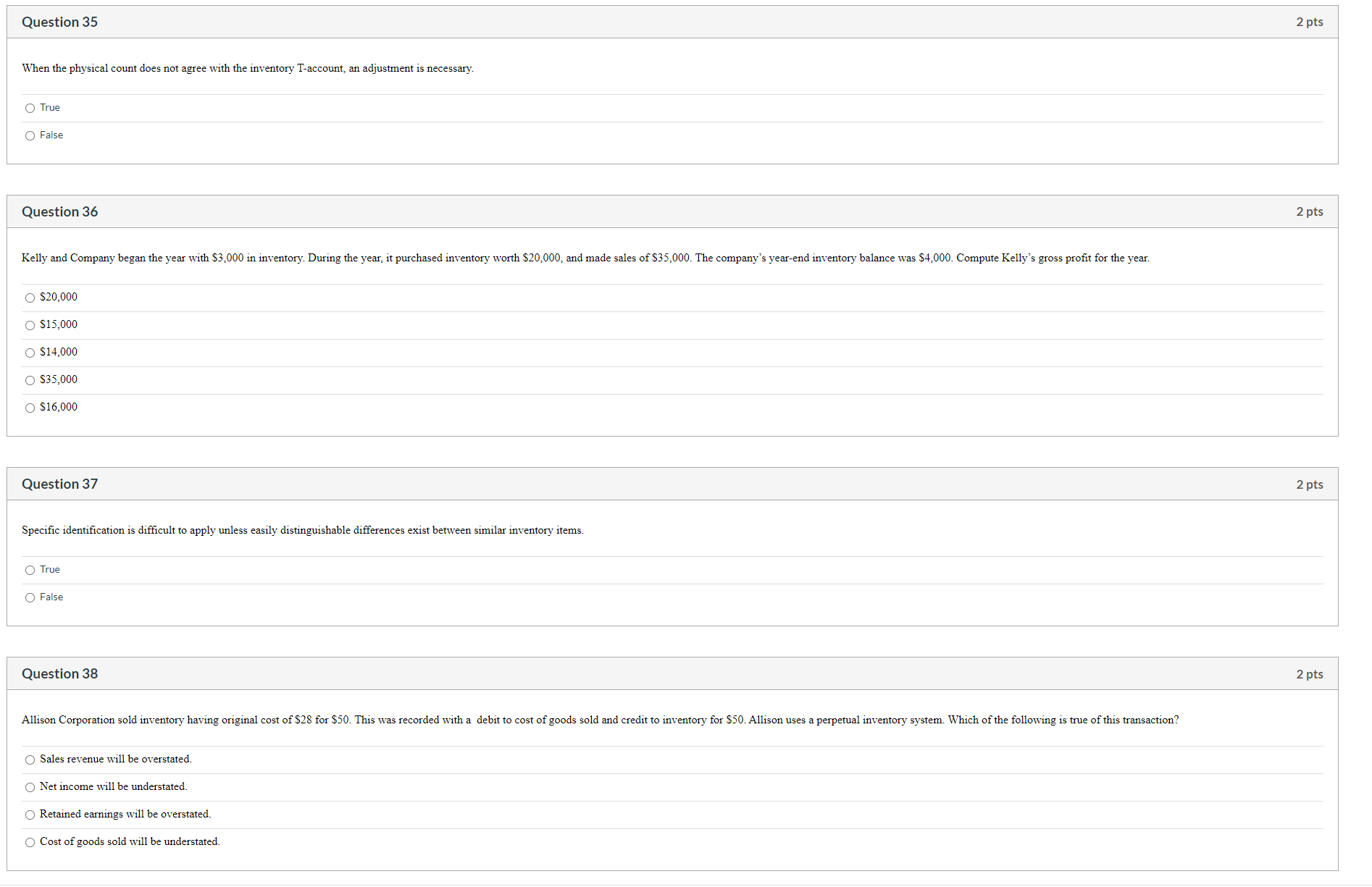Select True for Question 35
The height and width of the screenshot is (887, 1372).
pyautogui.click(x=30, y=108)
